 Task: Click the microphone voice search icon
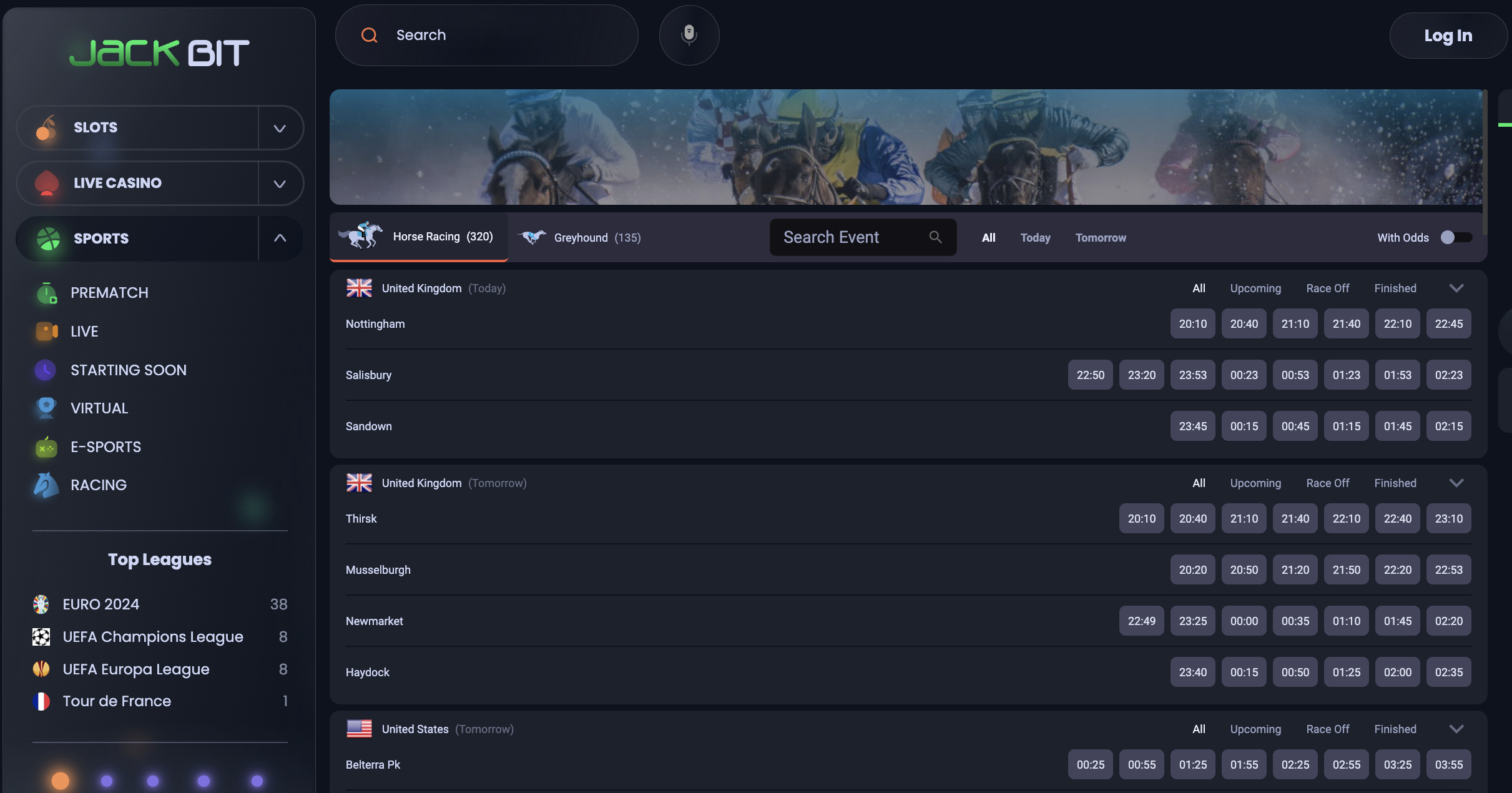[x=689, y=35]
